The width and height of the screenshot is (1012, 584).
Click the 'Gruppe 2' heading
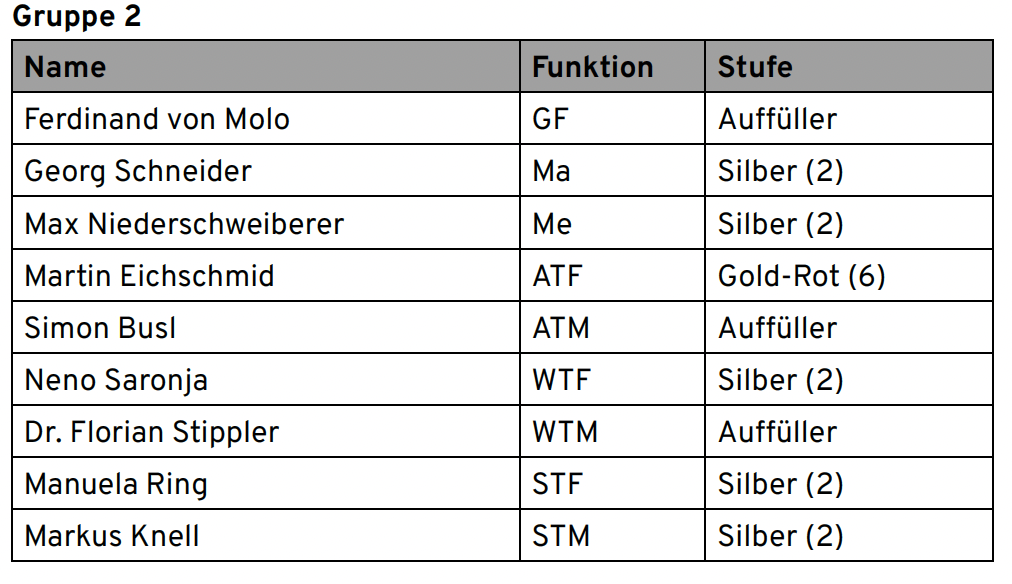click(77, 17)
